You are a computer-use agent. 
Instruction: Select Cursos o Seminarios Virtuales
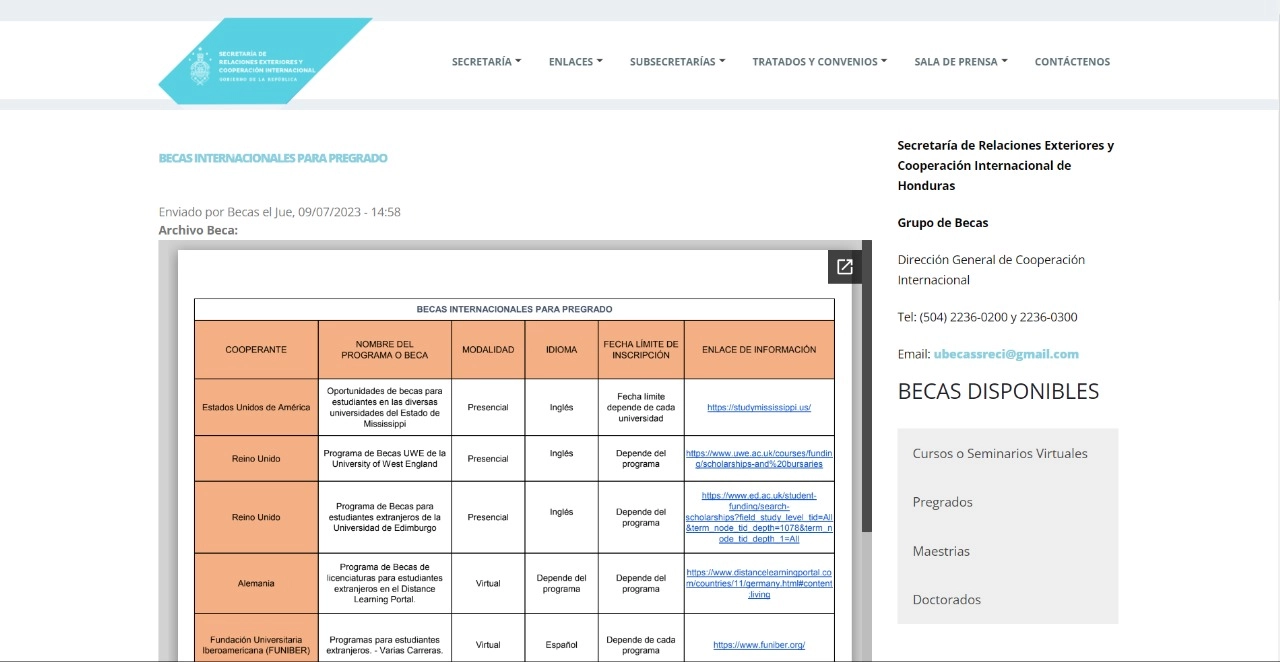[1000, 453]
